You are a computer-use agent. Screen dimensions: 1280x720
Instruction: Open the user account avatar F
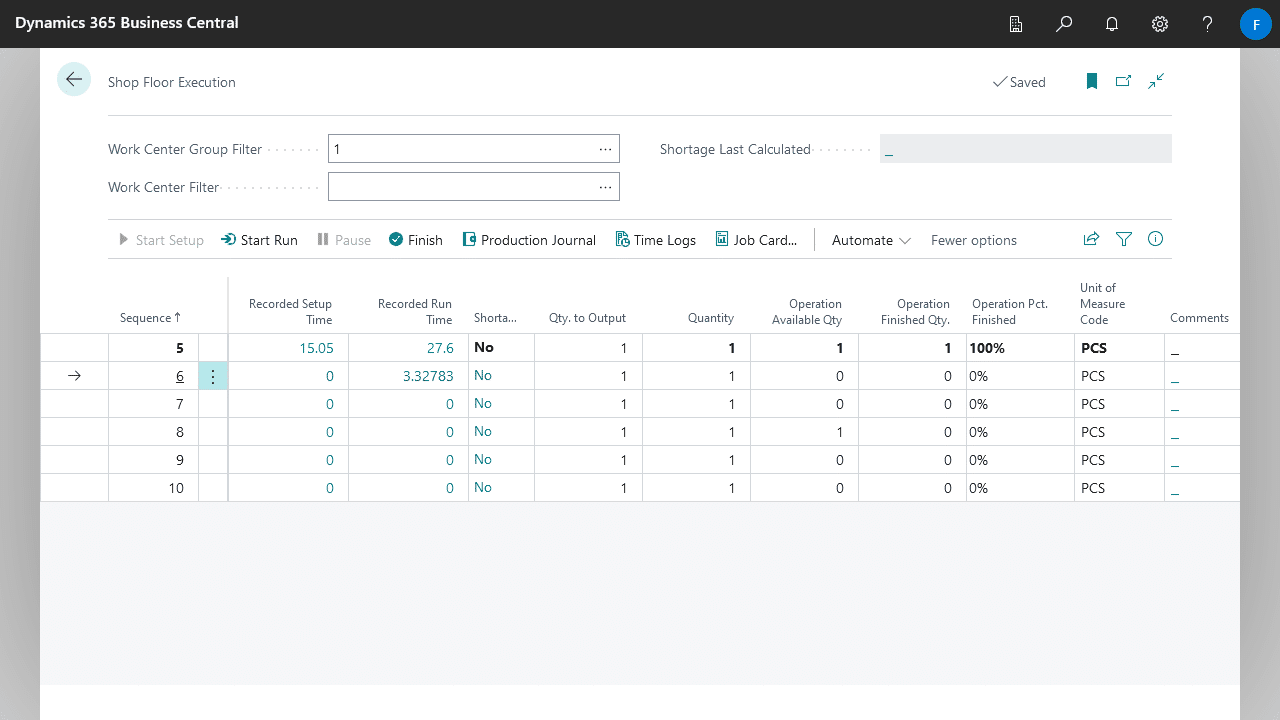pyautogui.click(x=1255, y=23)
